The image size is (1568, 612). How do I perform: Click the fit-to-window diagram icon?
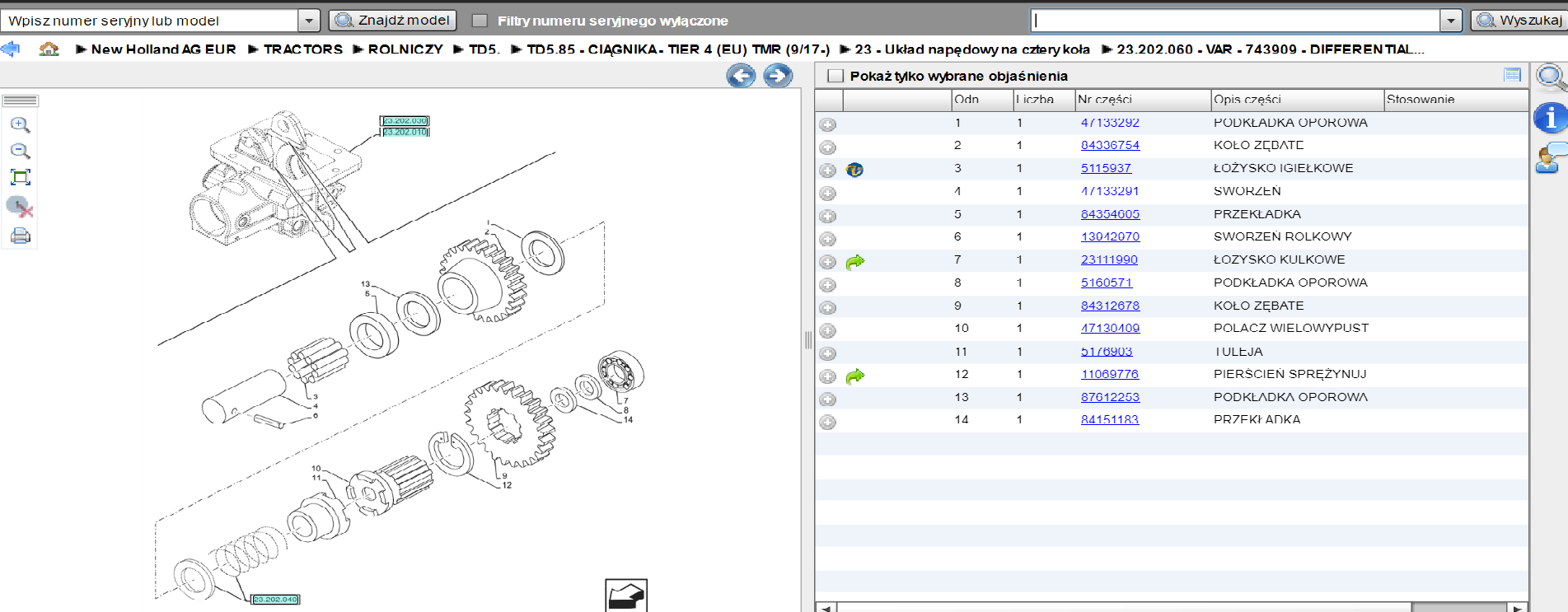click(x=21, y=177)
